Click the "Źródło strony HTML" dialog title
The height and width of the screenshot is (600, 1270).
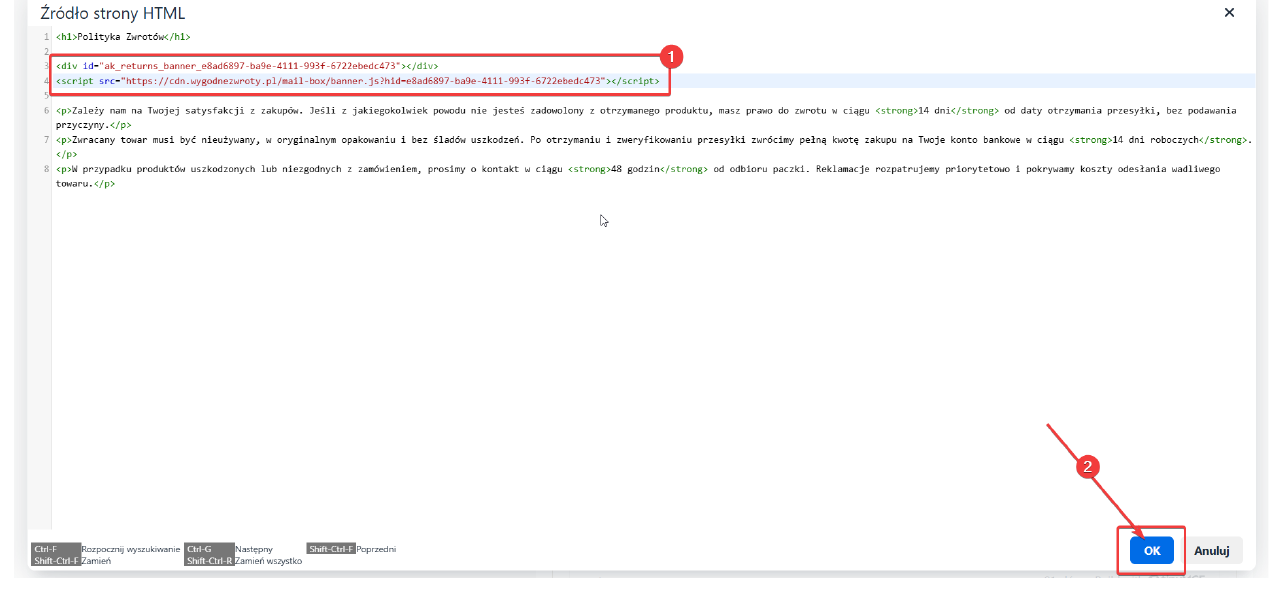pyautogui.click(x=112, y=14)
